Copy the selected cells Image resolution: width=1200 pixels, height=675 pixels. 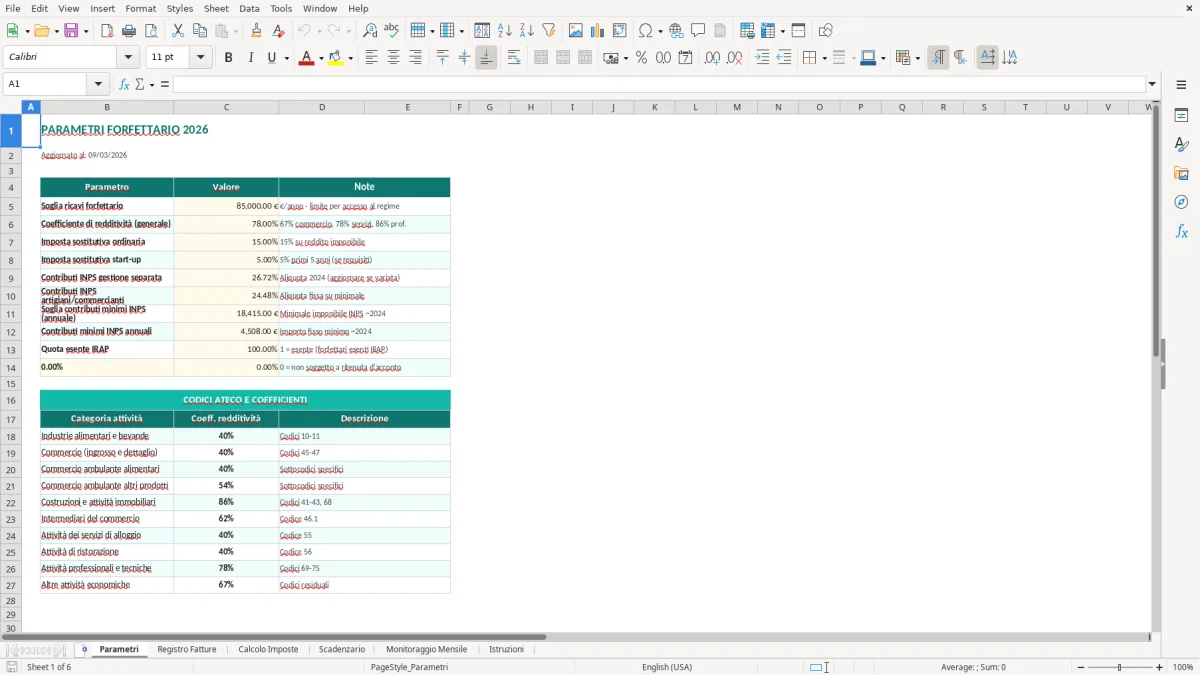tap(200, 31)
